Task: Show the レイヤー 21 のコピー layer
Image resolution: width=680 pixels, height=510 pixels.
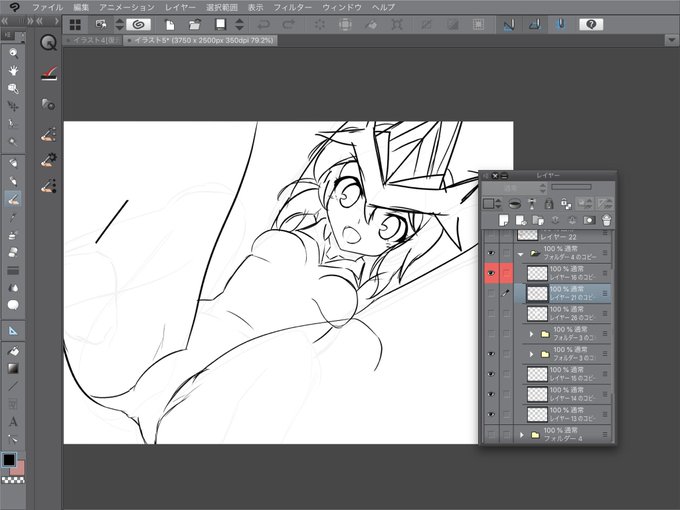Action: (x=491, y=293)
